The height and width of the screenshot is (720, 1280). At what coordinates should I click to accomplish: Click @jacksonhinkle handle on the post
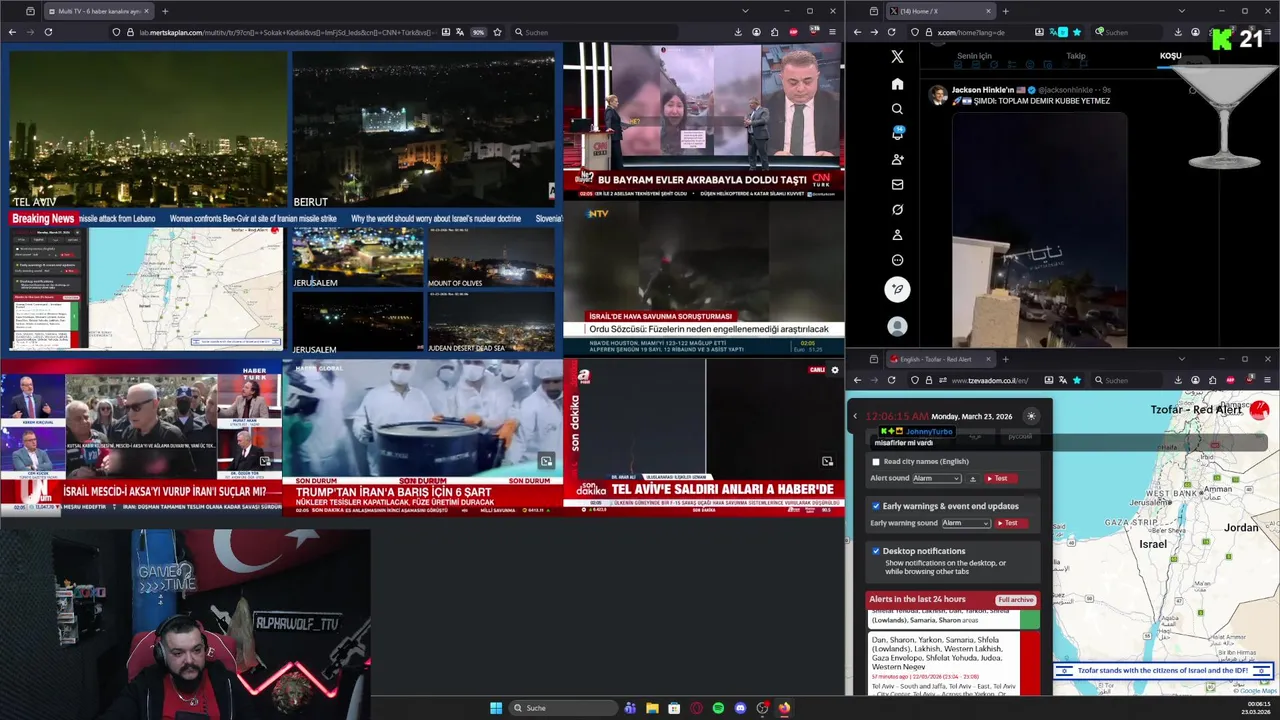click(1067, 90)
